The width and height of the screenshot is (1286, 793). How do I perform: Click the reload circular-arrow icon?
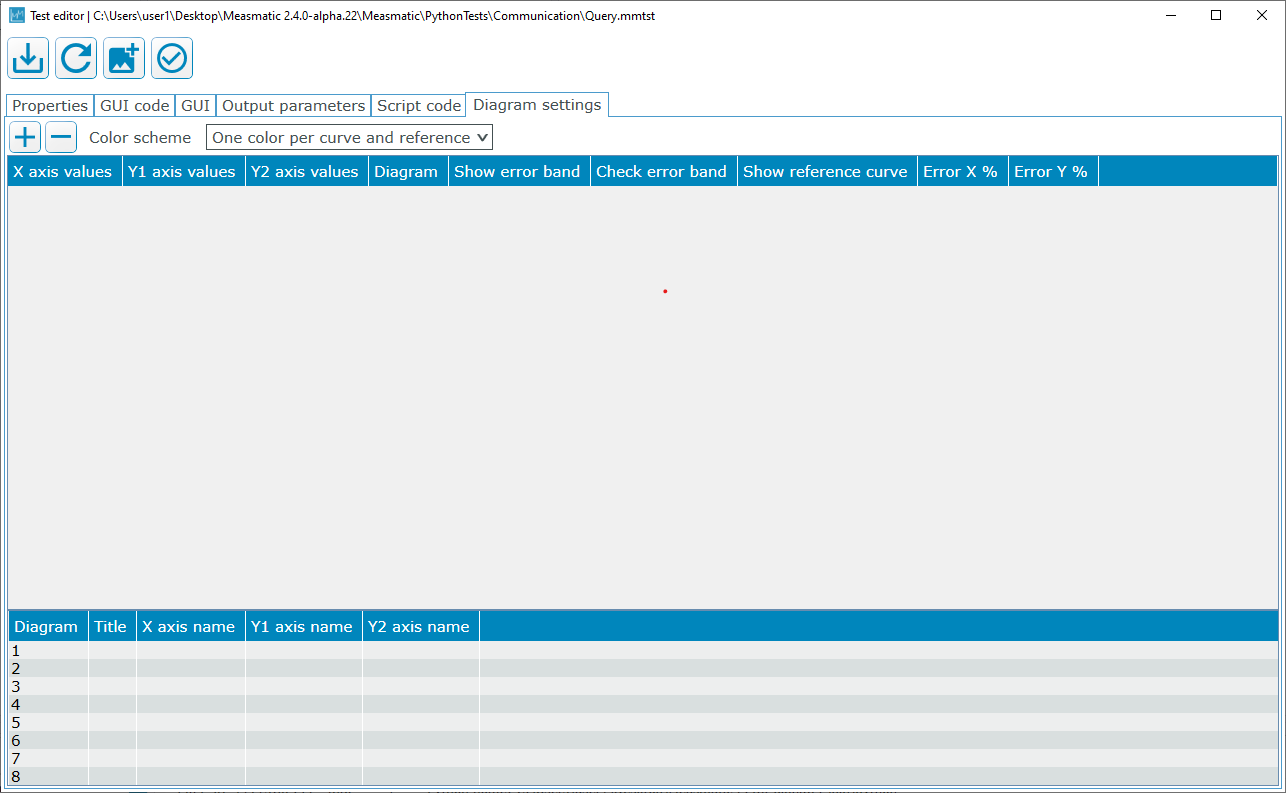click(x=76, y=59)
